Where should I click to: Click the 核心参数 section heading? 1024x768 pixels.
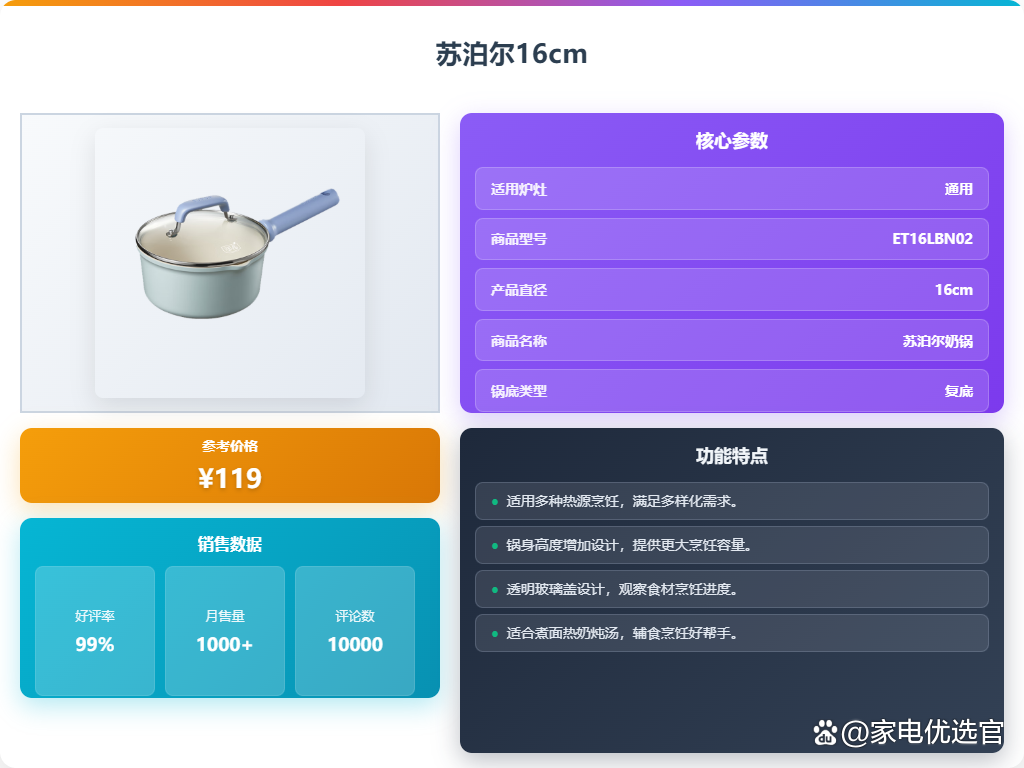[x=731, y=140]
